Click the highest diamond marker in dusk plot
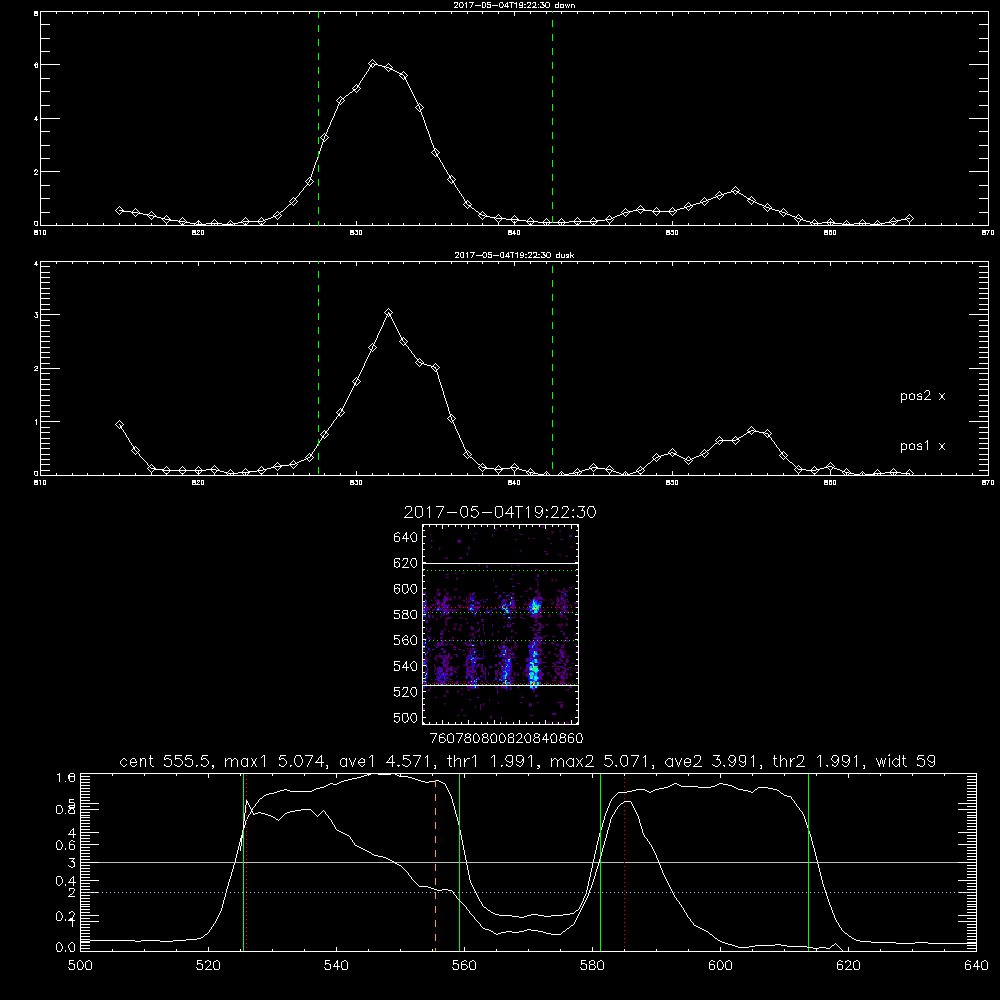1000x1000 pixels. 388,312
